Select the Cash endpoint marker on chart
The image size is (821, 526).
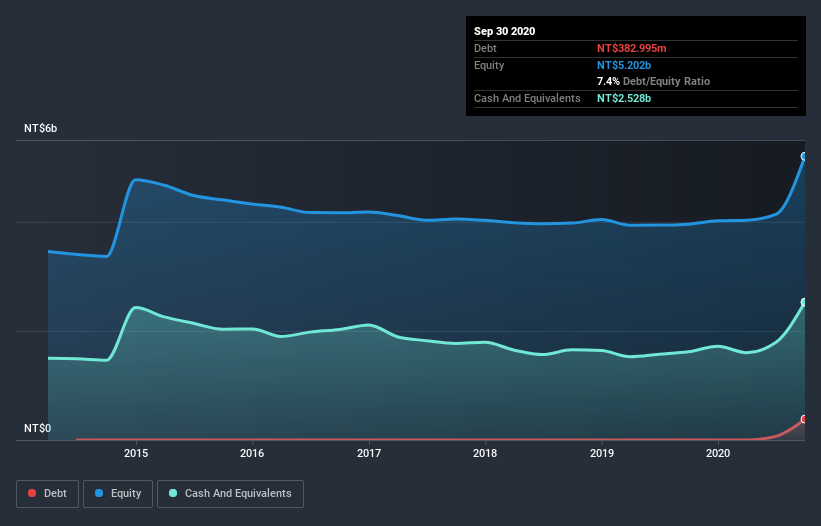point(804,302)
